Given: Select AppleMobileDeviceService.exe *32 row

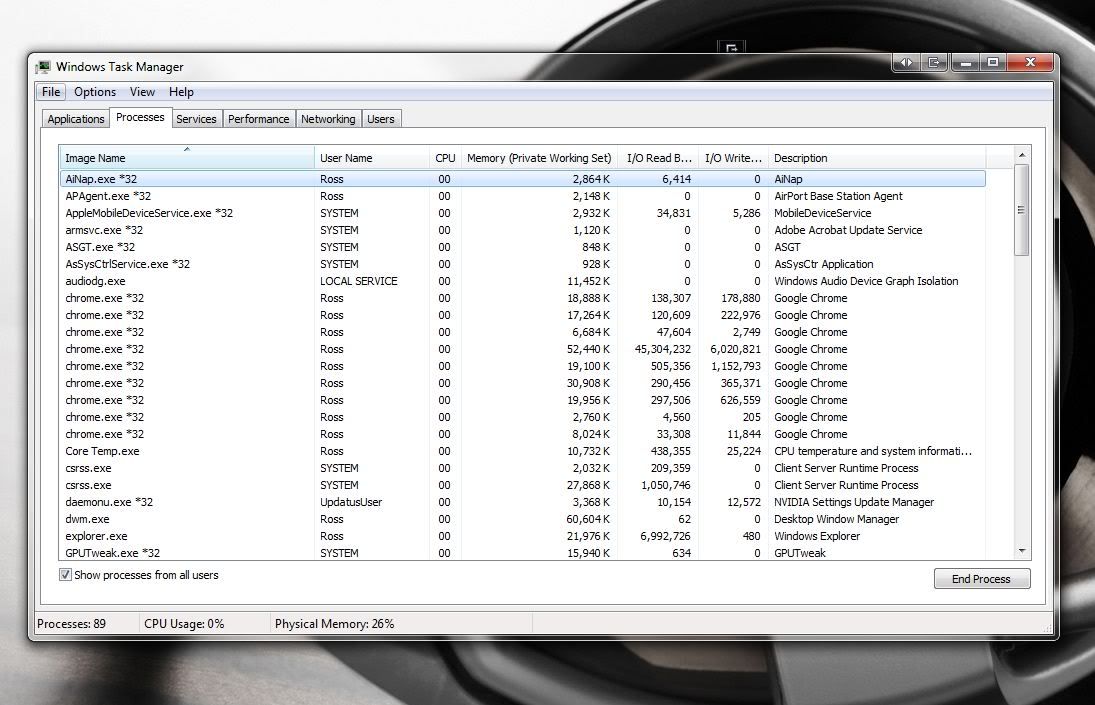Looking at the screenshot, I should [x=522, y=213].
